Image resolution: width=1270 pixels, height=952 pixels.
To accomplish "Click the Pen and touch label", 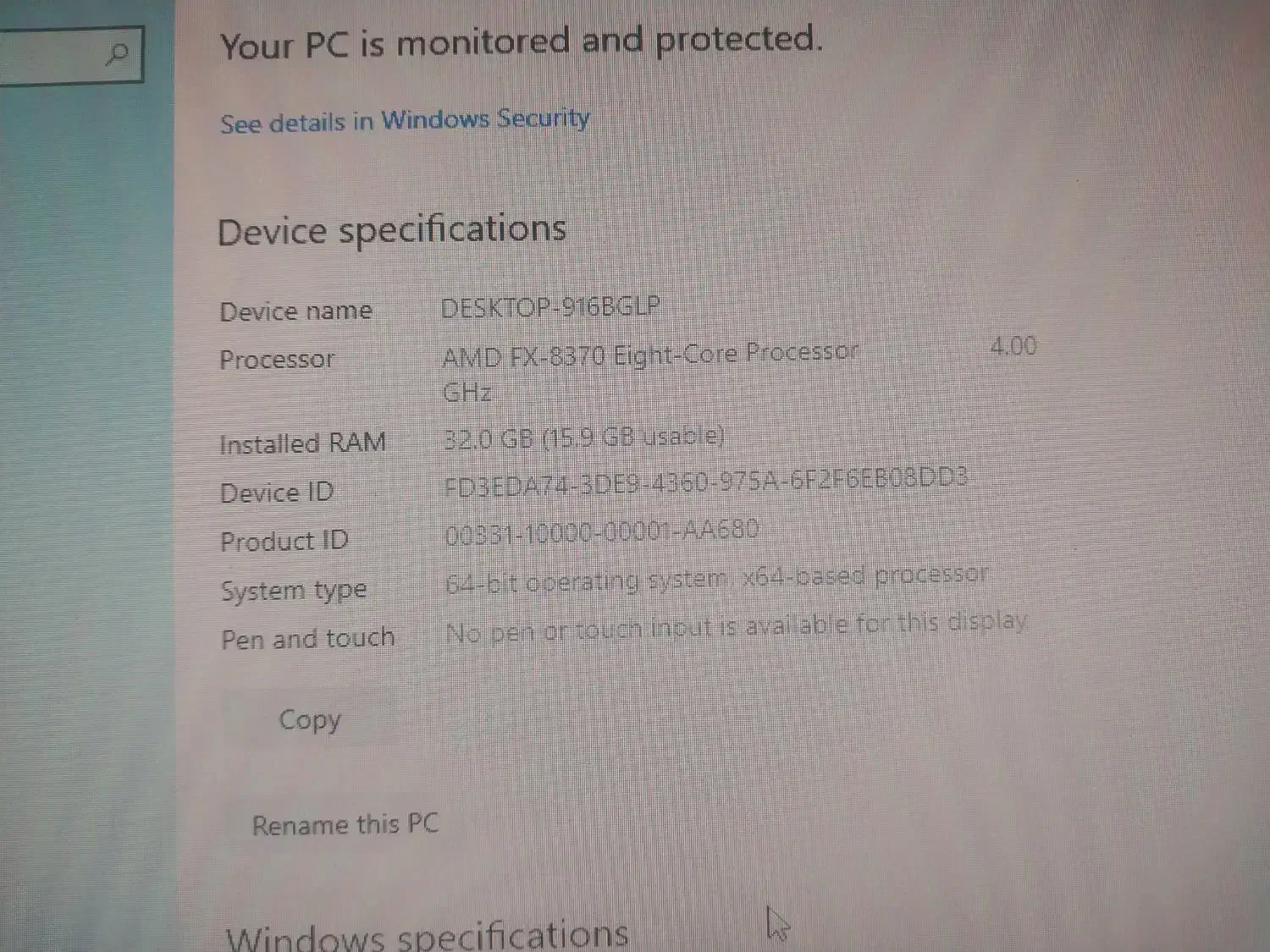I will coord(308,639).
